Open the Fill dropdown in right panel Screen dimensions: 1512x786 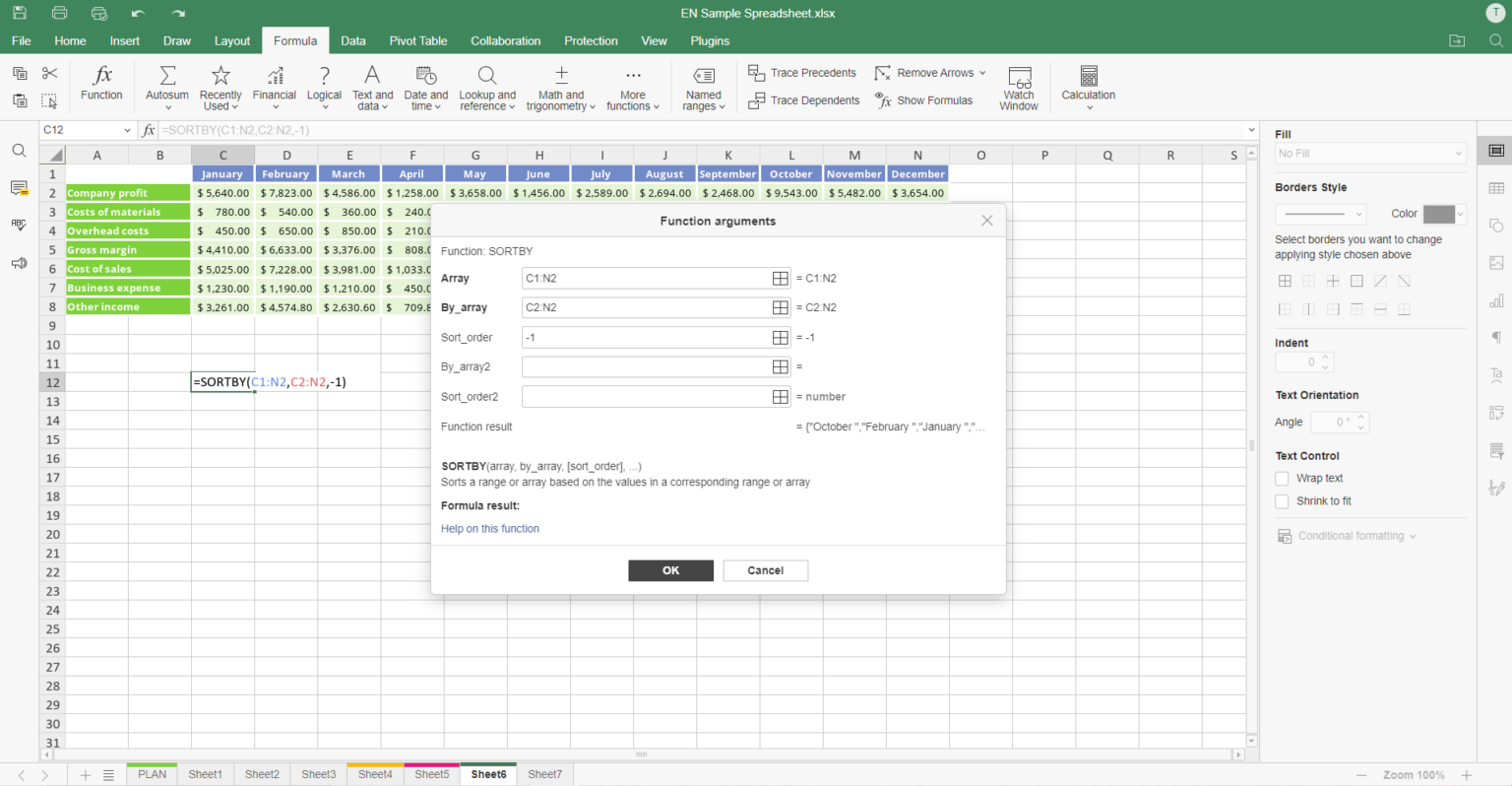[x=1369, y=154]
